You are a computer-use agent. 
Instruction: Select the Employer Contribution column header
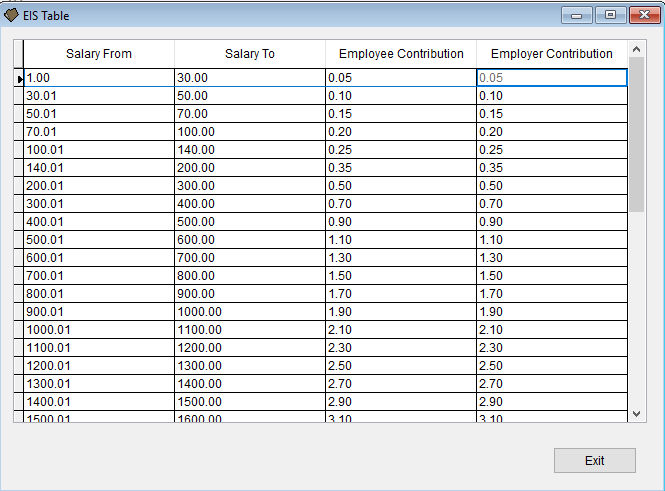pos(552,54)
